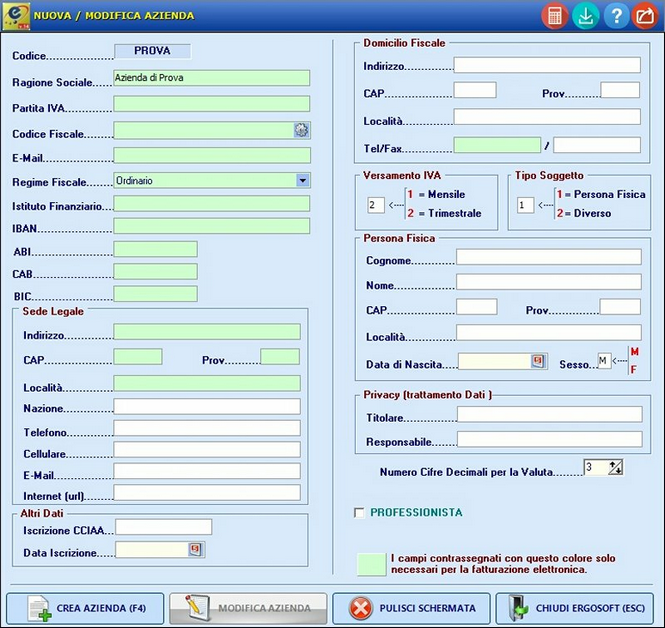This screenshot has width=665, height=628.
Task: Click the Persona Fisica Prov field
Action: 620,307
